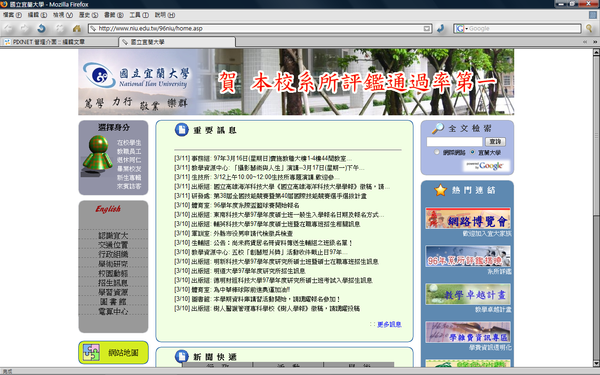This screenshot has height=375, width=600.
Task: Open the 書籤 (B) menu
Action: [x=114, y=15]
